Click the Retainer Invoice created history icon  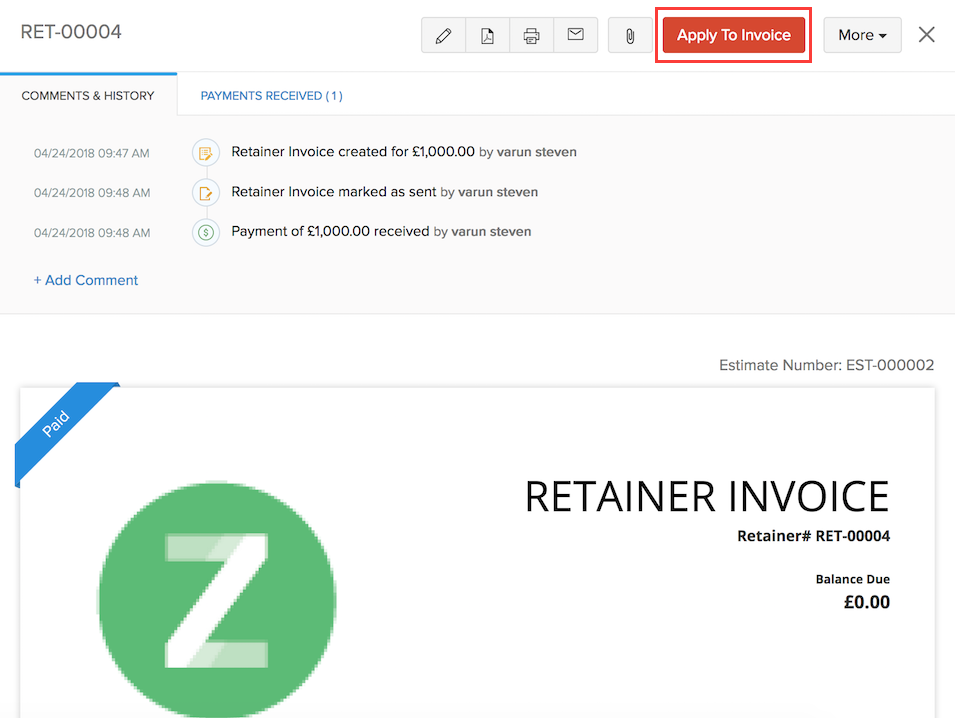pyautogui.click(x=206, y=152)
